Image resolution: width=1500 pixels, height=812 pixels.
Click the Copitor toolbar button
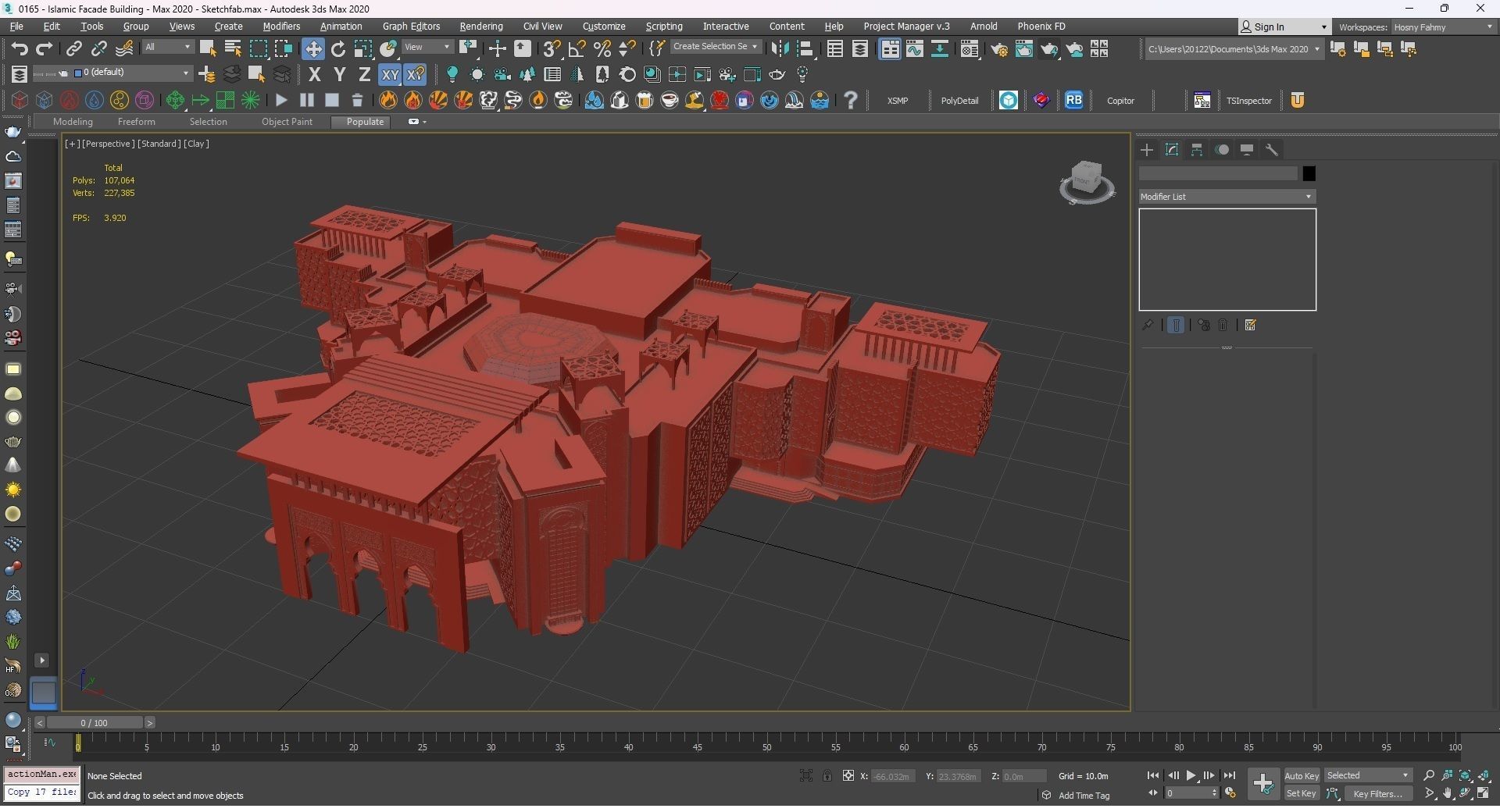1120,101
